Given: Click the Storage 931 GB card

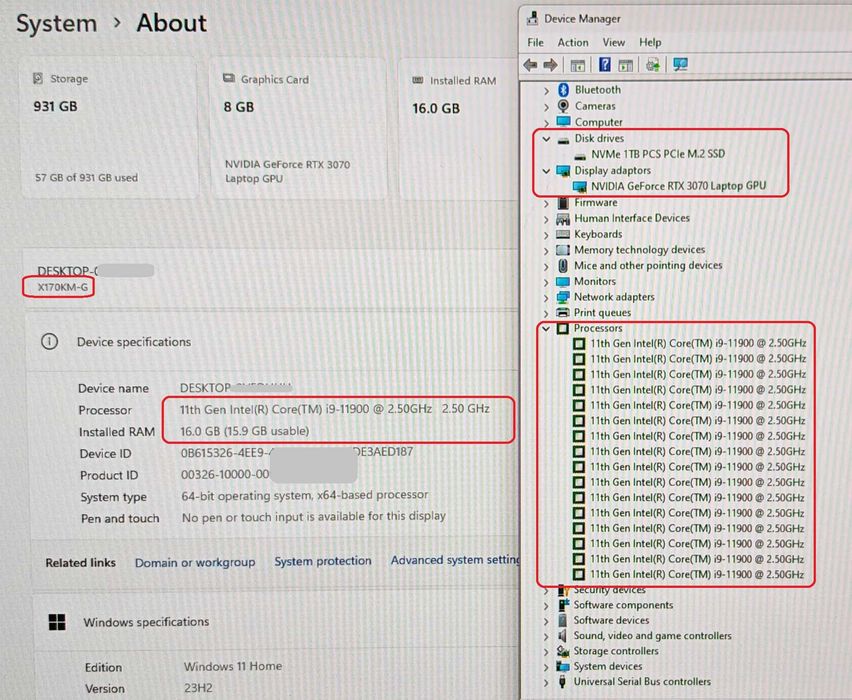Looking at the screenshot, I should [x=109, y=128].
